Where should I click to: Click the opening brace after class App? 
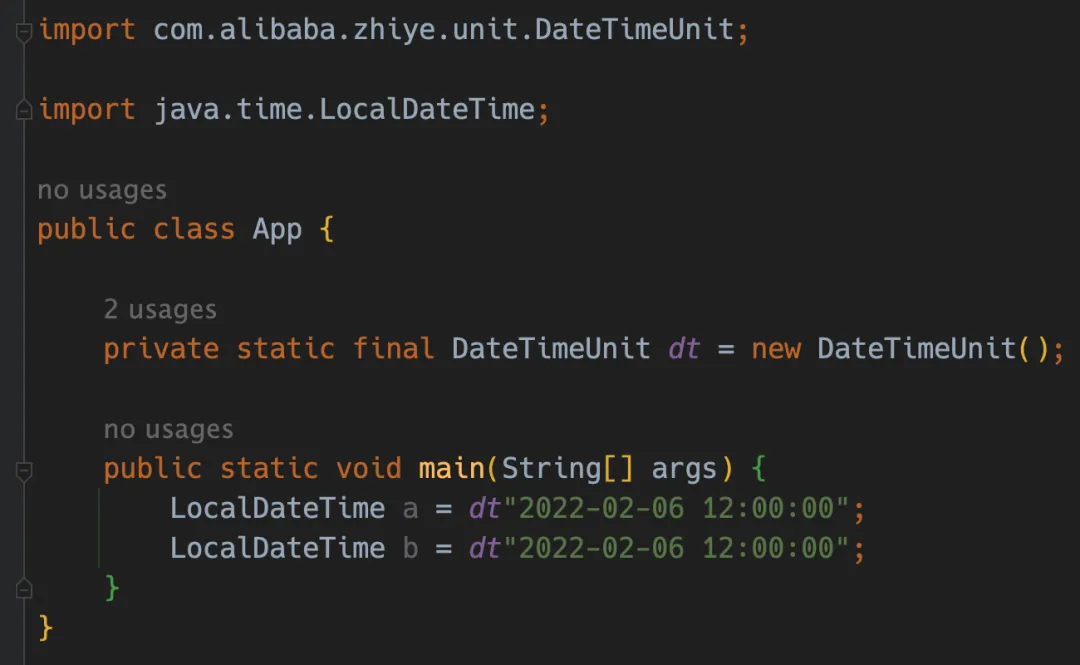point(327,229)
